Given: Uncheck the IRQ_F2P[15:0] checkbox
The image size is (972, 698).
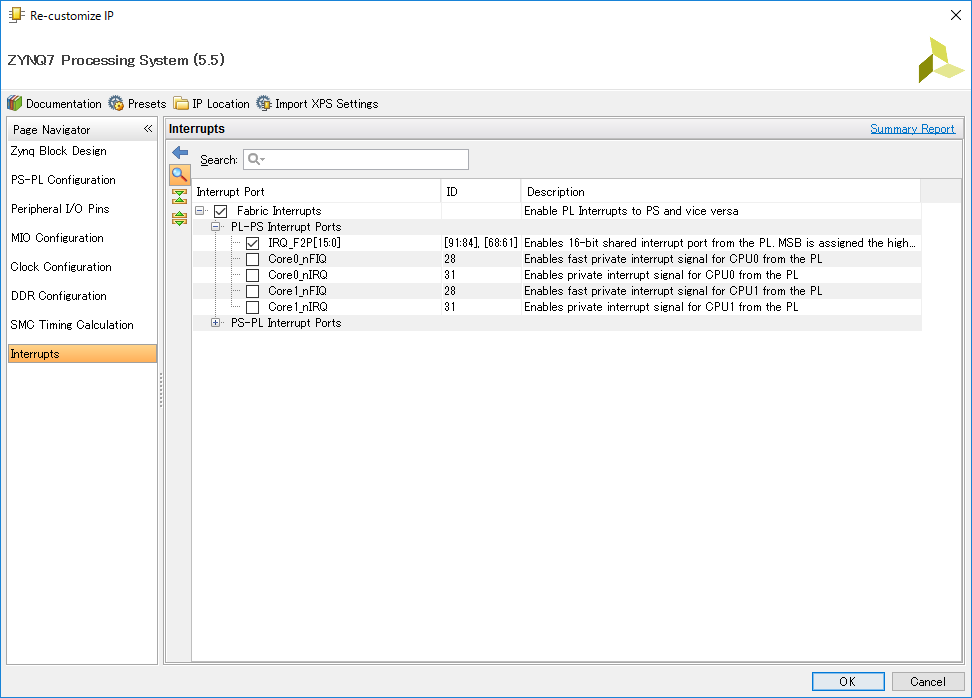Looking at the screenshot, I should [252, 243].
